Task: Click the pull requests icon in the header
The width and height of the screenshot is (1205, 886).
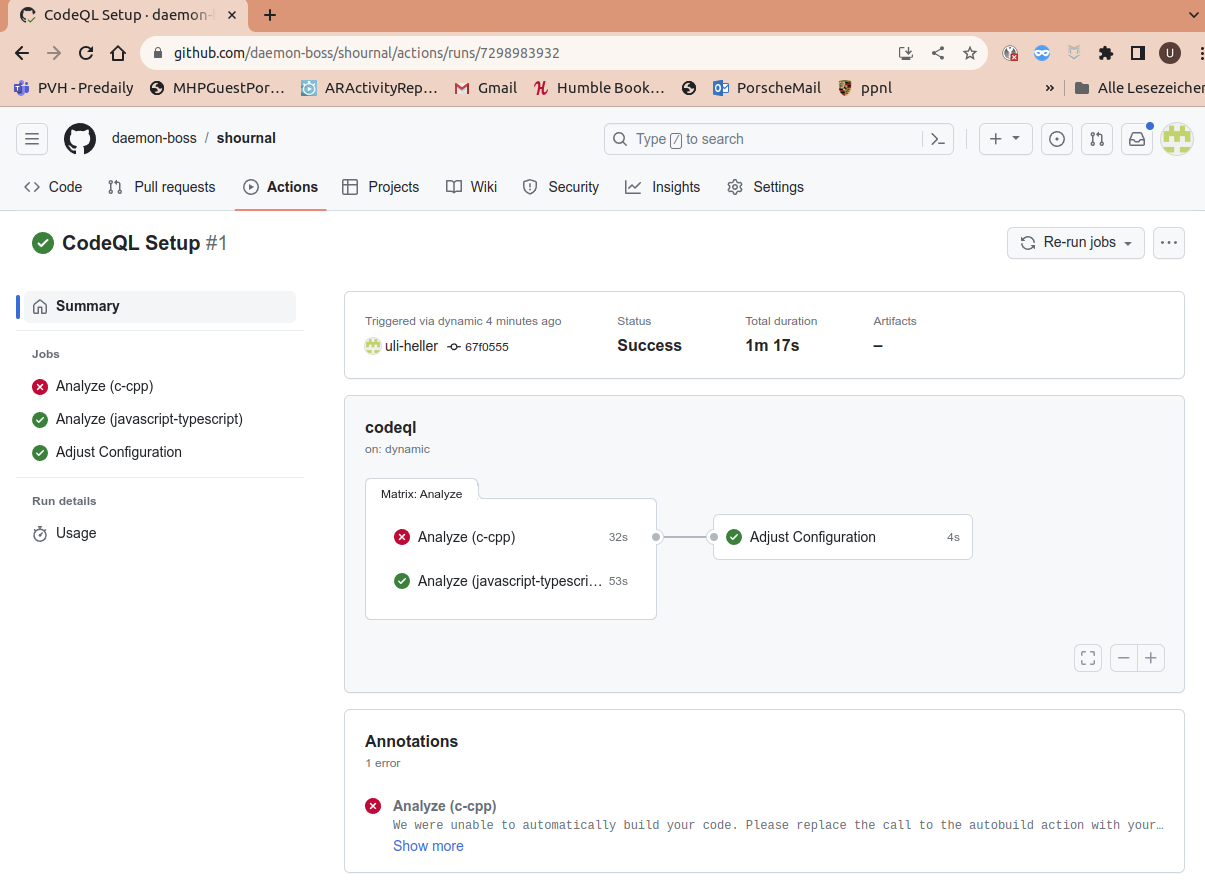Action: [x=1096, y=139]
